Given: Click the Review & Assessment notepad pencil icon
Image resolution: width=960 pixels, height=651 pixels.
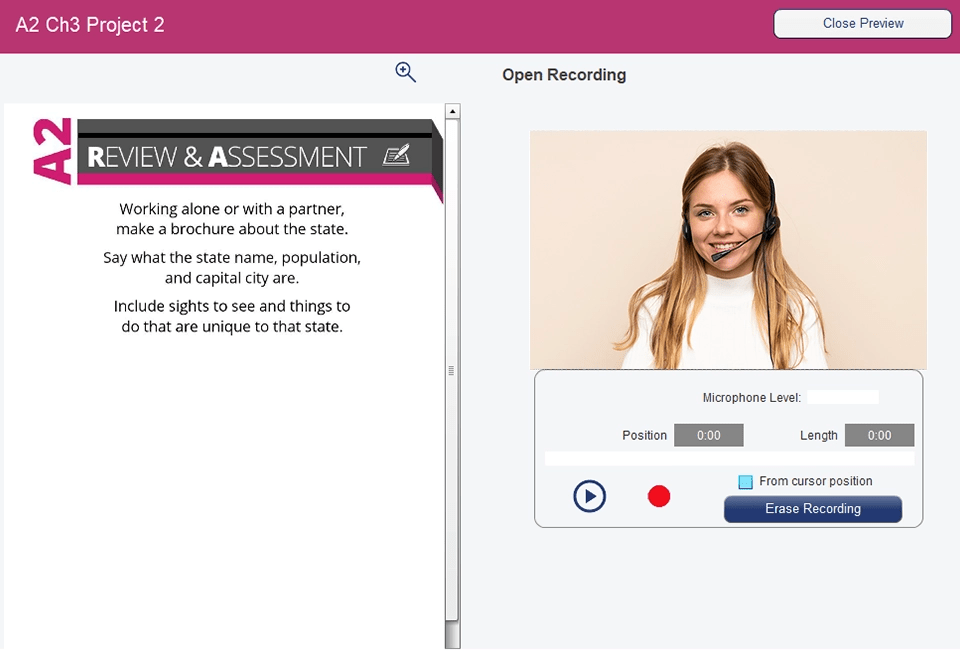Looking at the screenshot, I should (x=396, y=155).
